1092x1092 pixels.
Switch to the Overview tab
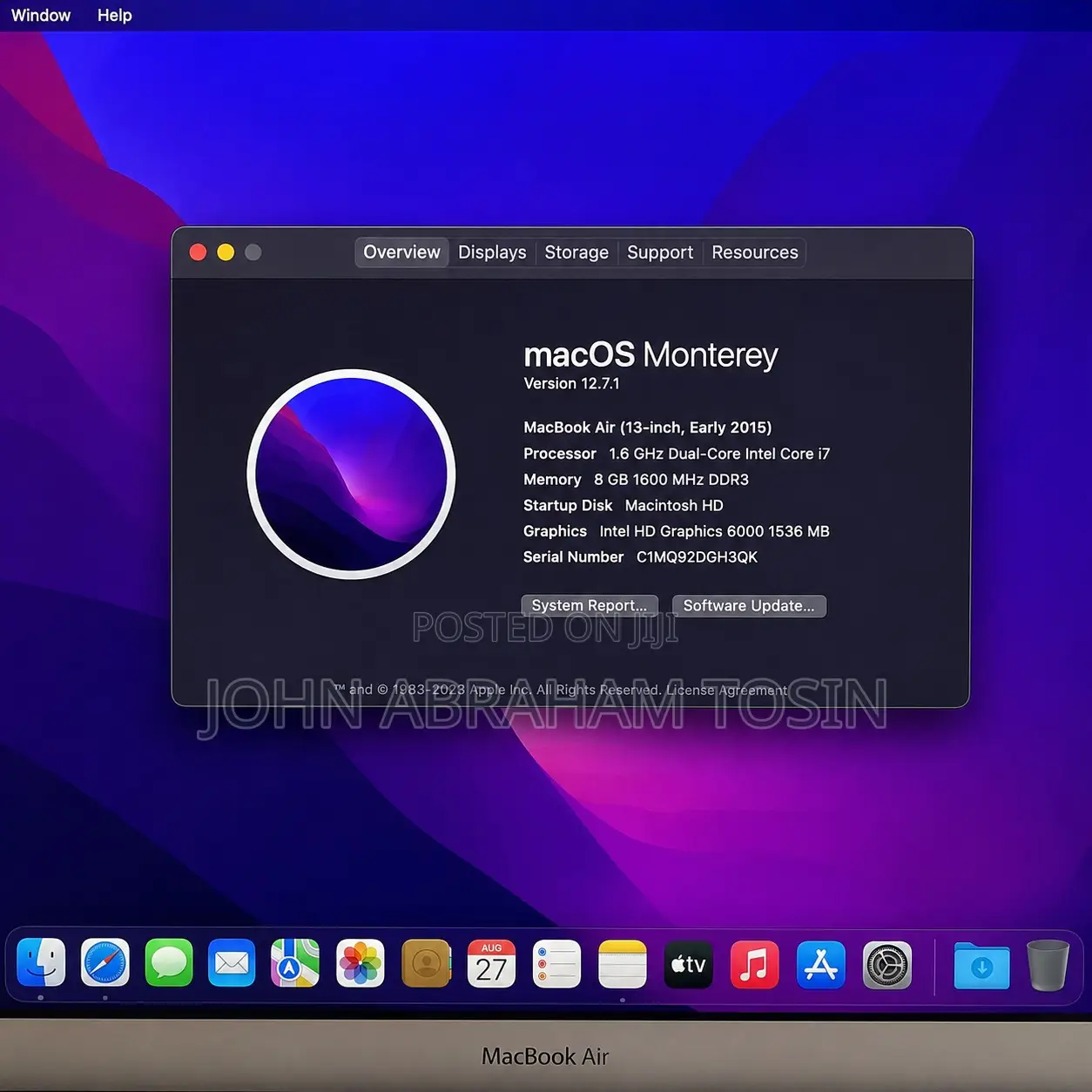click(401, 253)
